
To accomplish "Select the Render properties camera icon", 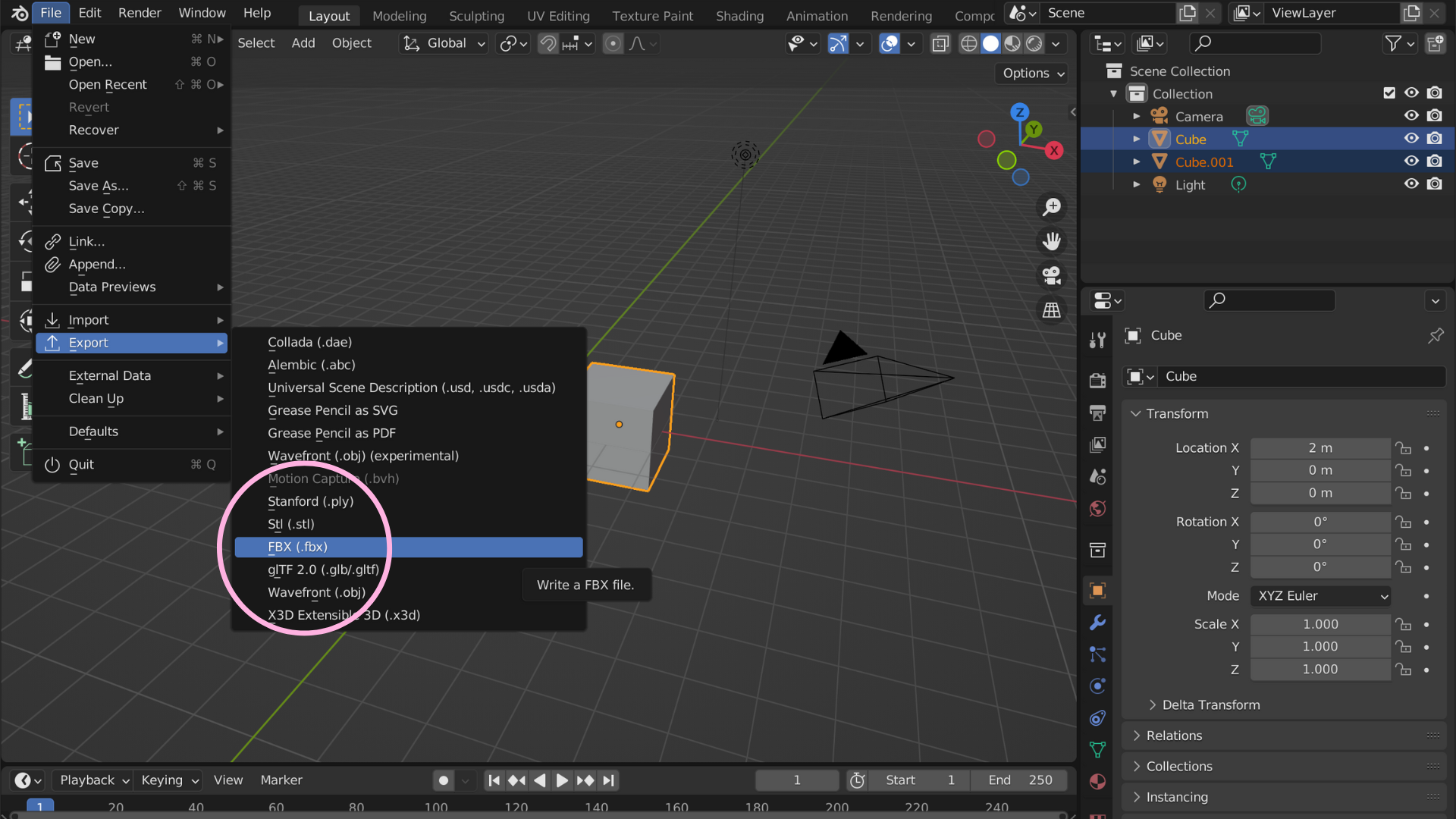I will 1097,381.
